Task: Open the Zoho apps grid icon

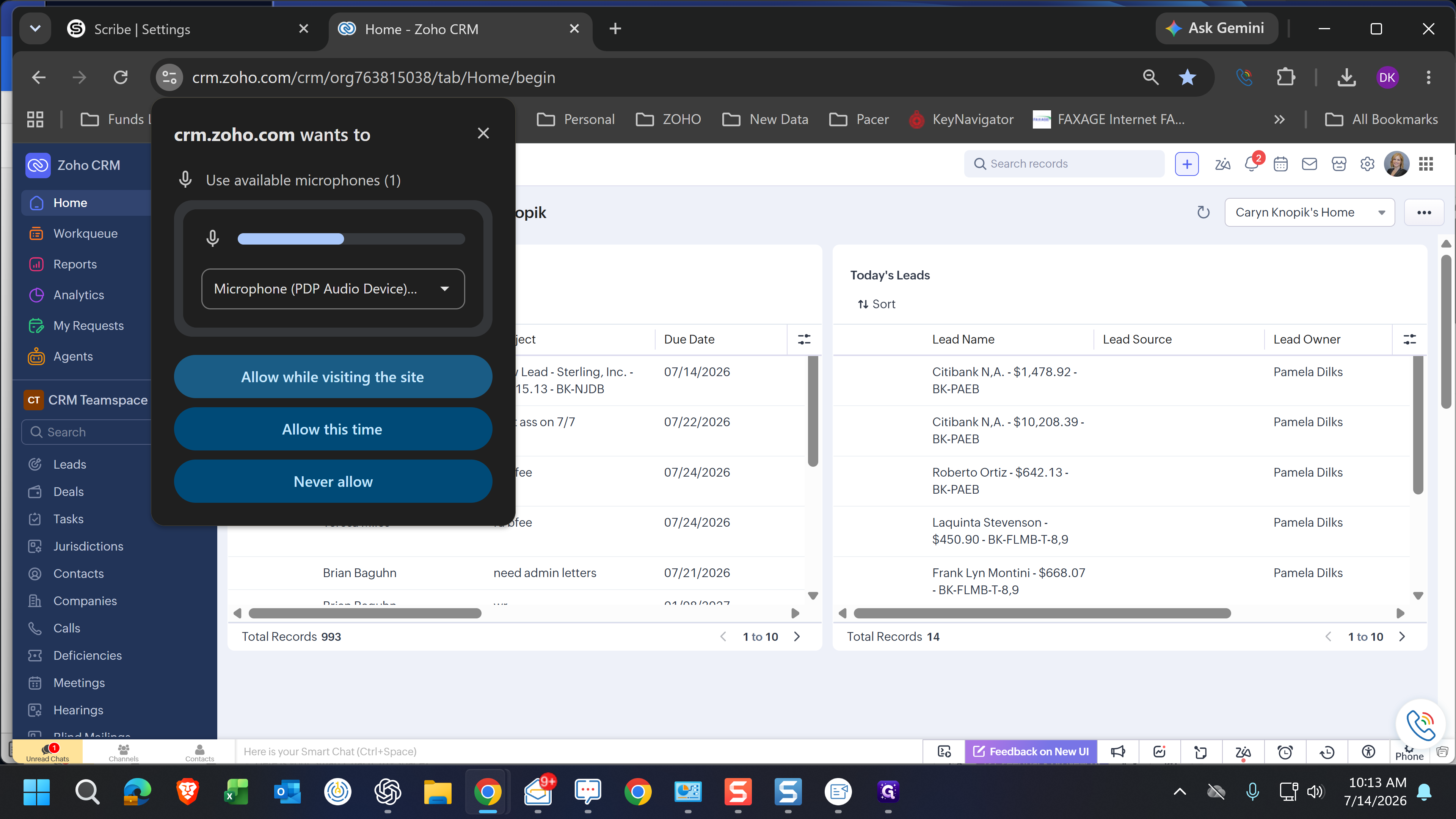Action: (1426, 164)
